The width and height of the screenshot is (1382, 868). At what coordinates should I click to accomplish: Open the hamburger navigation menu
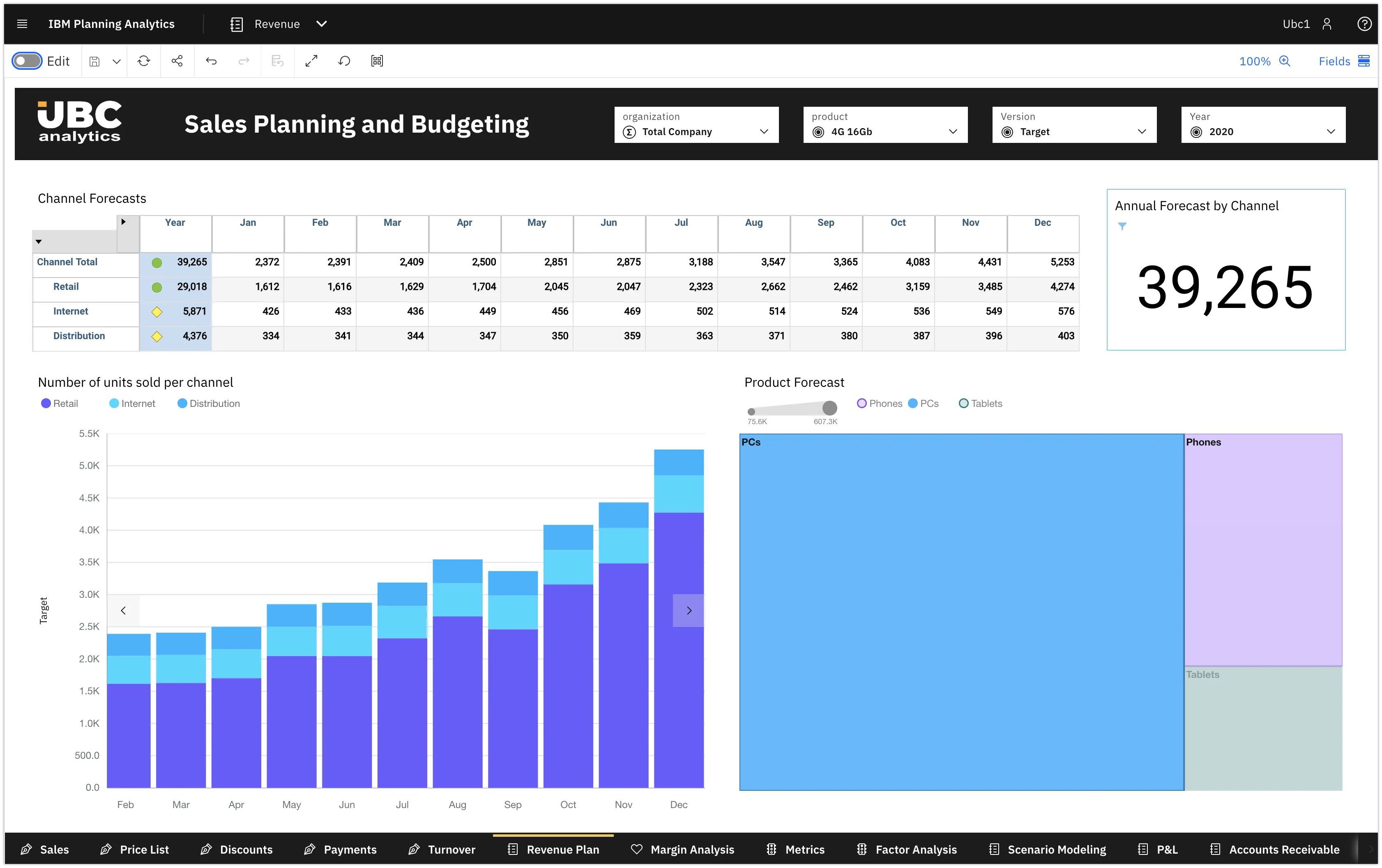[x=22, y=23]
